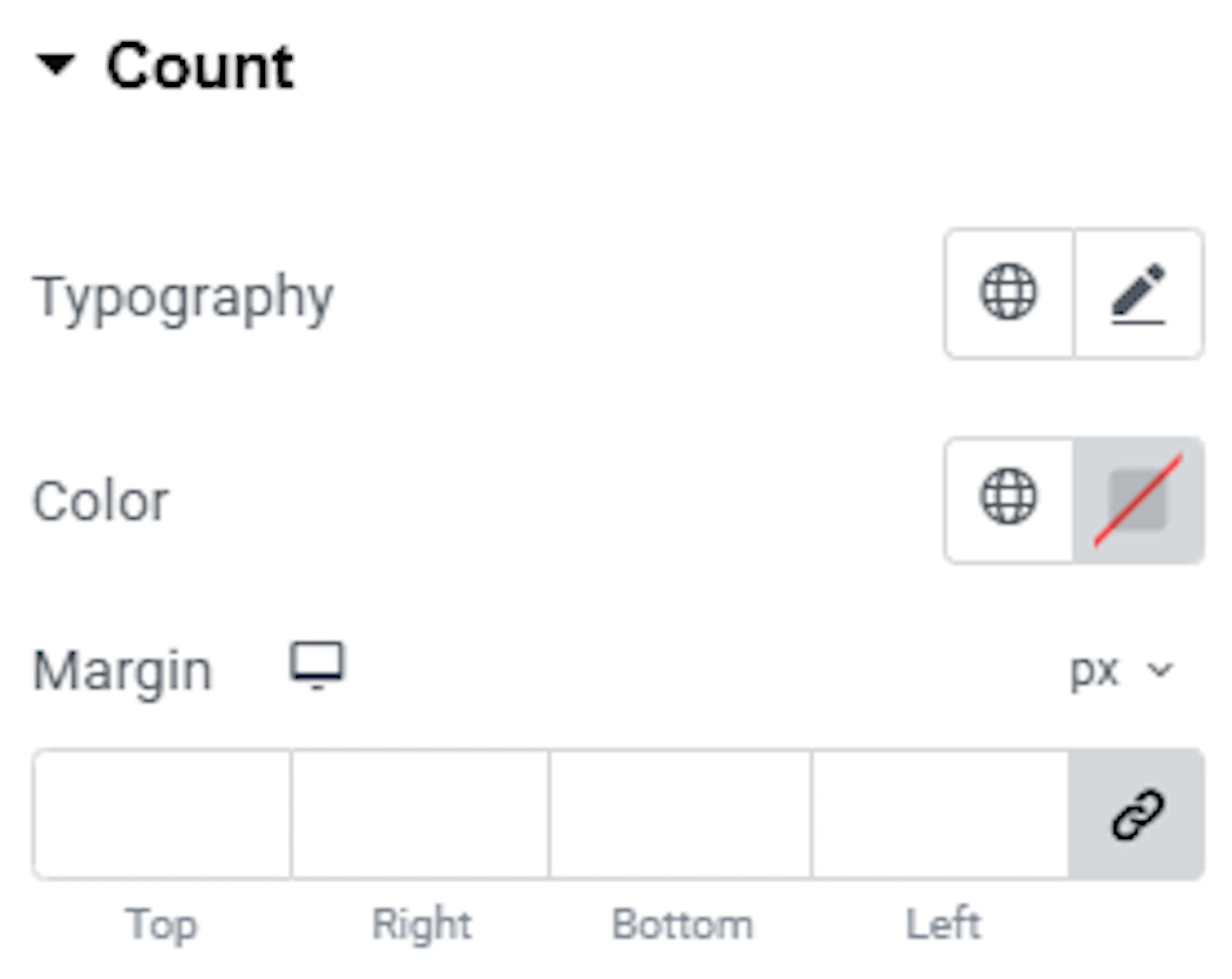This screenshot has width=1232, height=979.
Task: Focus the Right margin input
Action: 421,814
